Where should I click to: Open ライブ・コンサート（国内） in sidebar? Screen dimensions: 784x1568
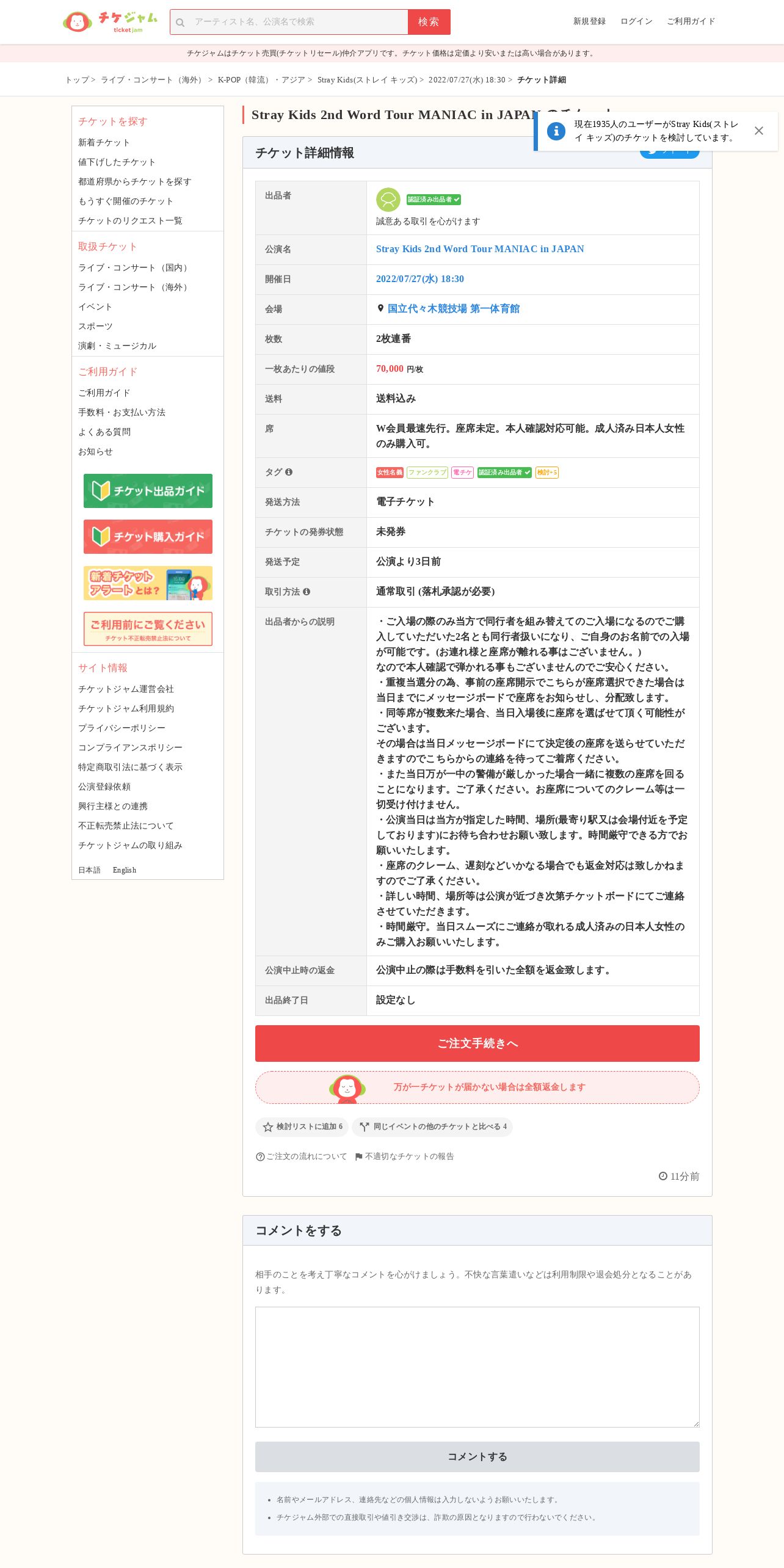(134, 268)
